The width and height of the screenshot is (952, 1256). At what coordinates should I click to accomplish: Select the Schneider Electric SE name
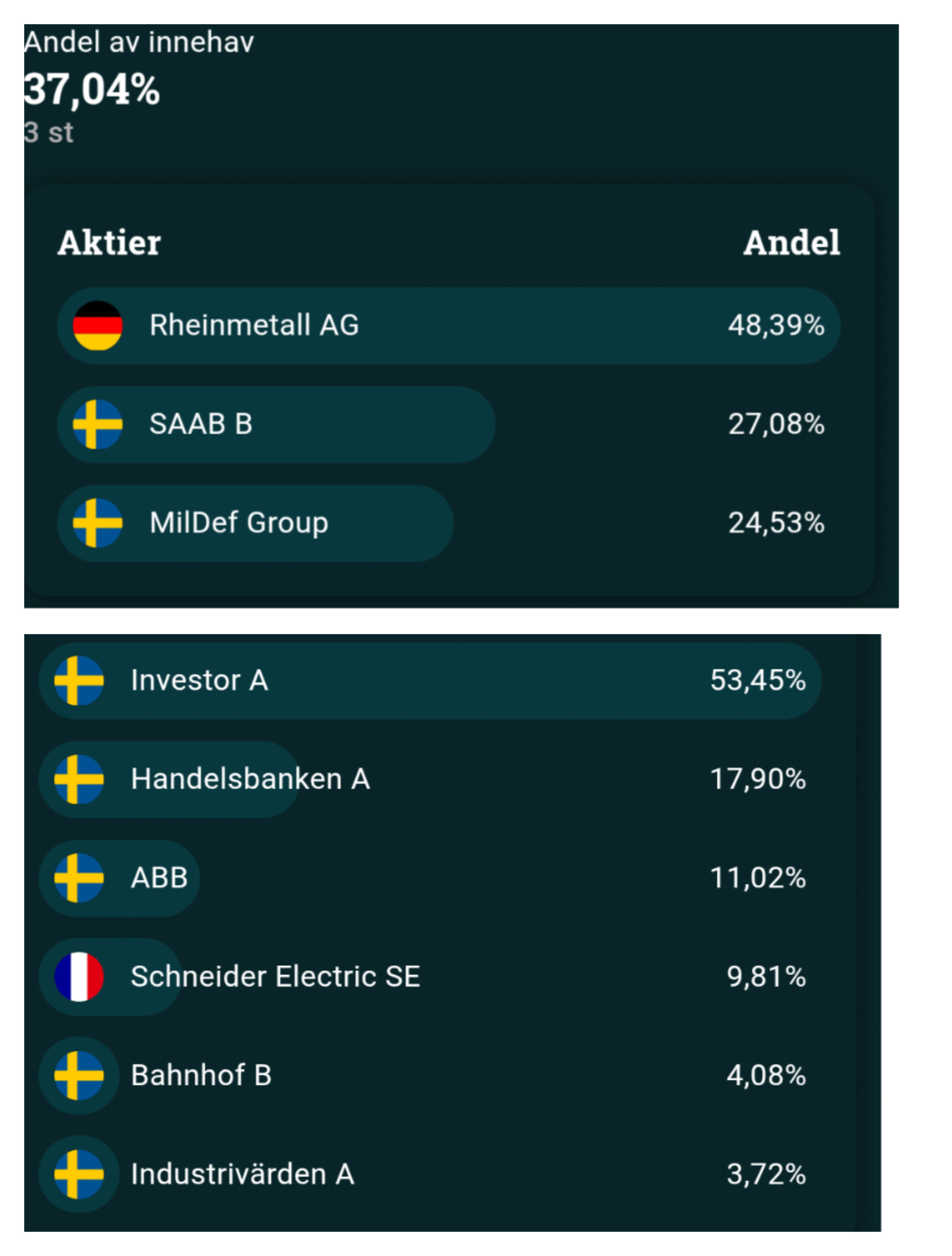[x=275, y=977]
